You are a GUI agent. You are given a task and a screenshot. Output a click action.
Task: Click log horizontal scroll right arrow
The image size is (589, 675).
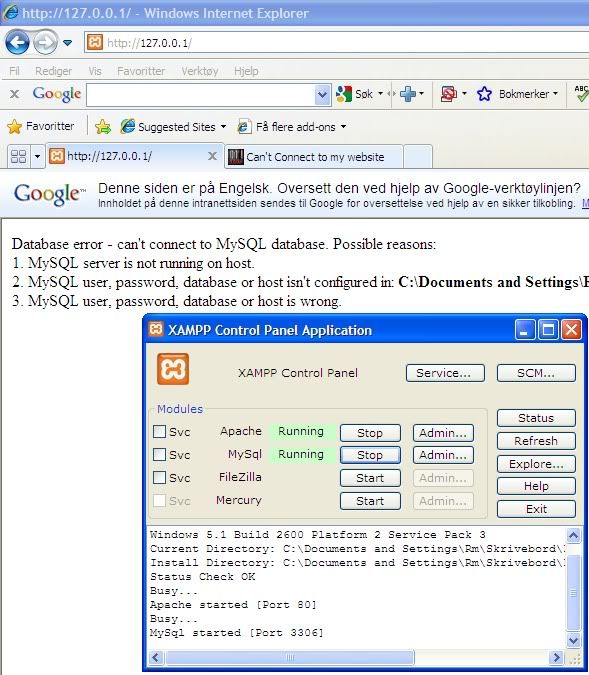pos(557,657)
